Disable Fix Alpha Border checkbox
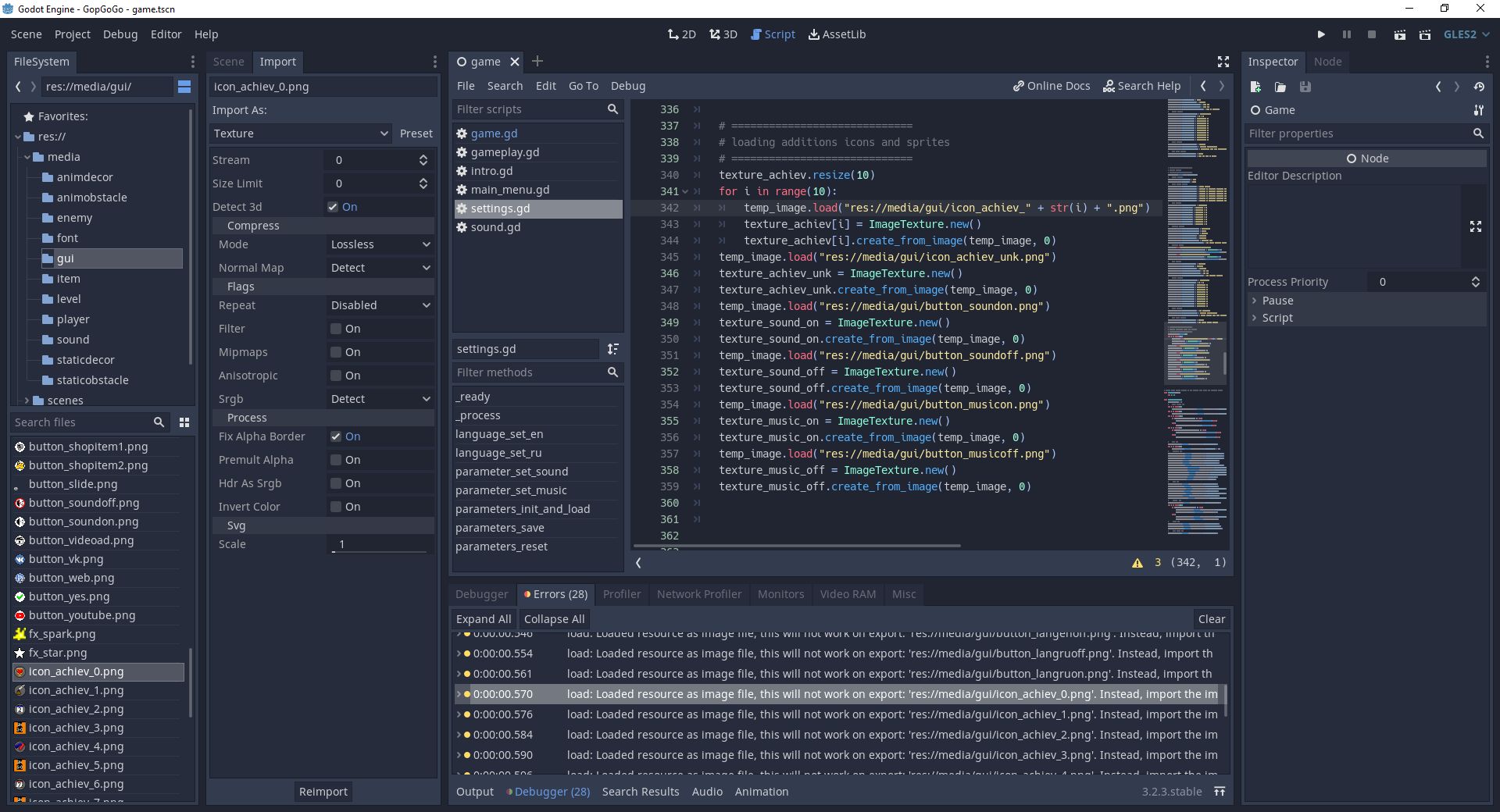Viewport: 1500px width, 812px height. click(336, 436)
